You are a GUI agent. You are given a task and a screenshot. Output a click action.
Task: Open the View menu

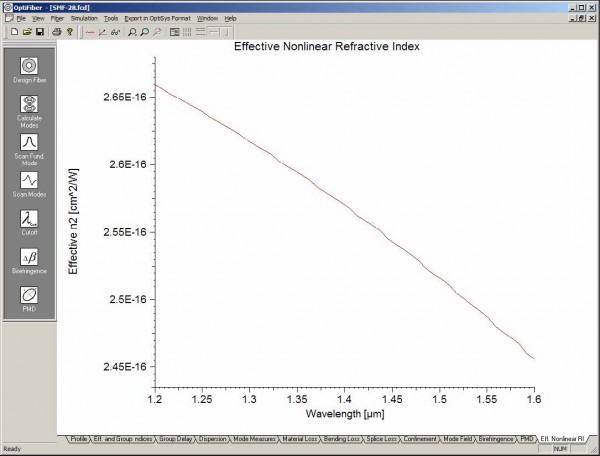[x=38, y=18]
